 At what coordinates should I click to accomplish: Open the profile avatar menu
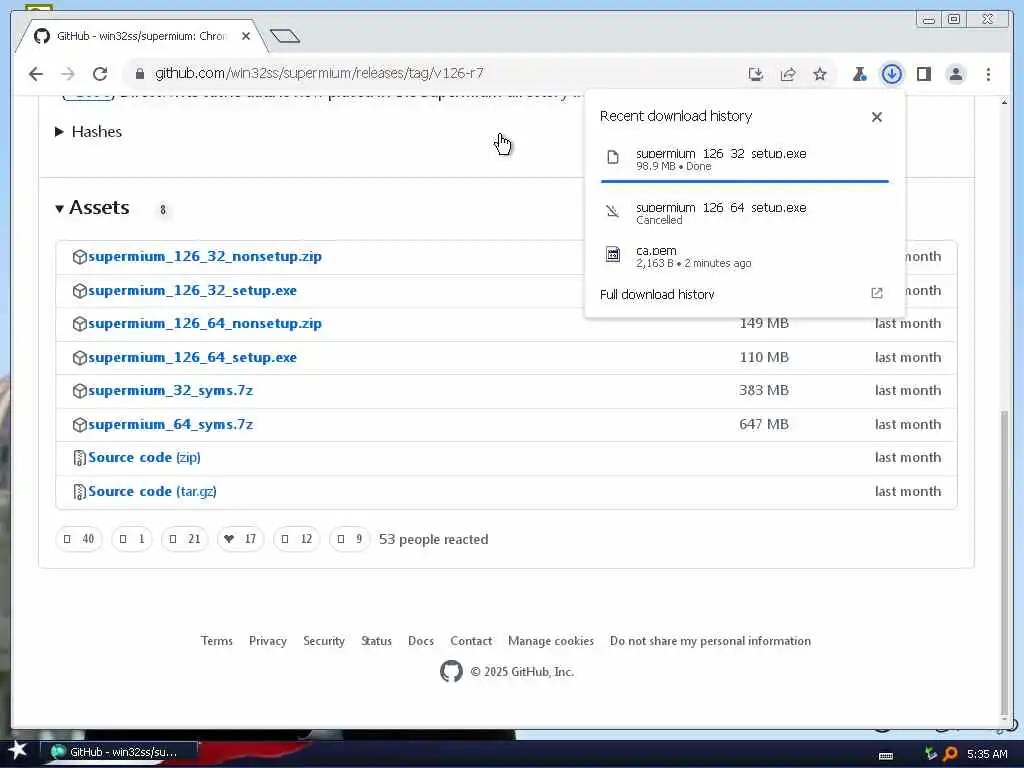955,74
